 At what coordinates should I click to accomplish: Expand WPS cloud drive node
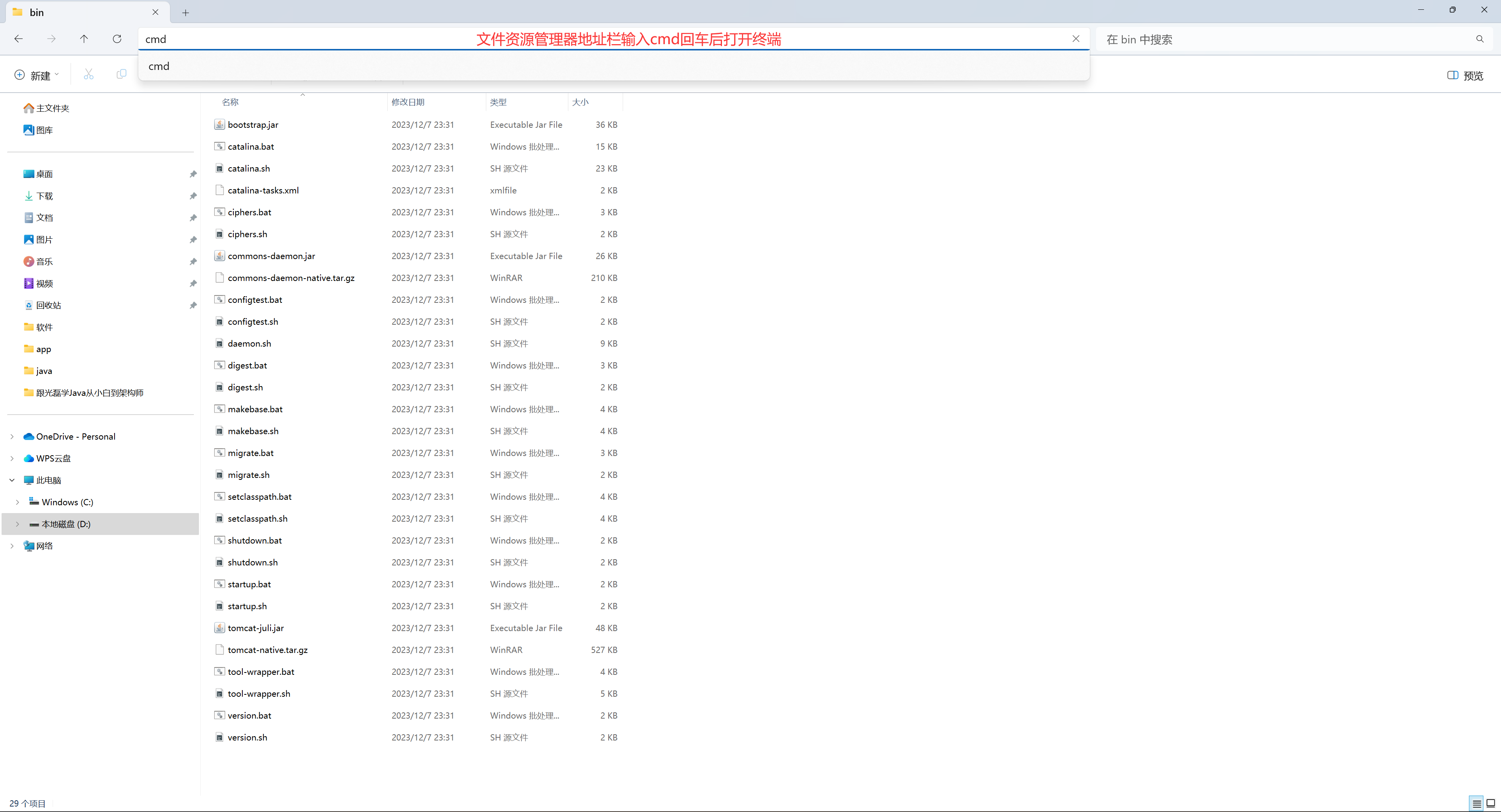coord(12,458)
